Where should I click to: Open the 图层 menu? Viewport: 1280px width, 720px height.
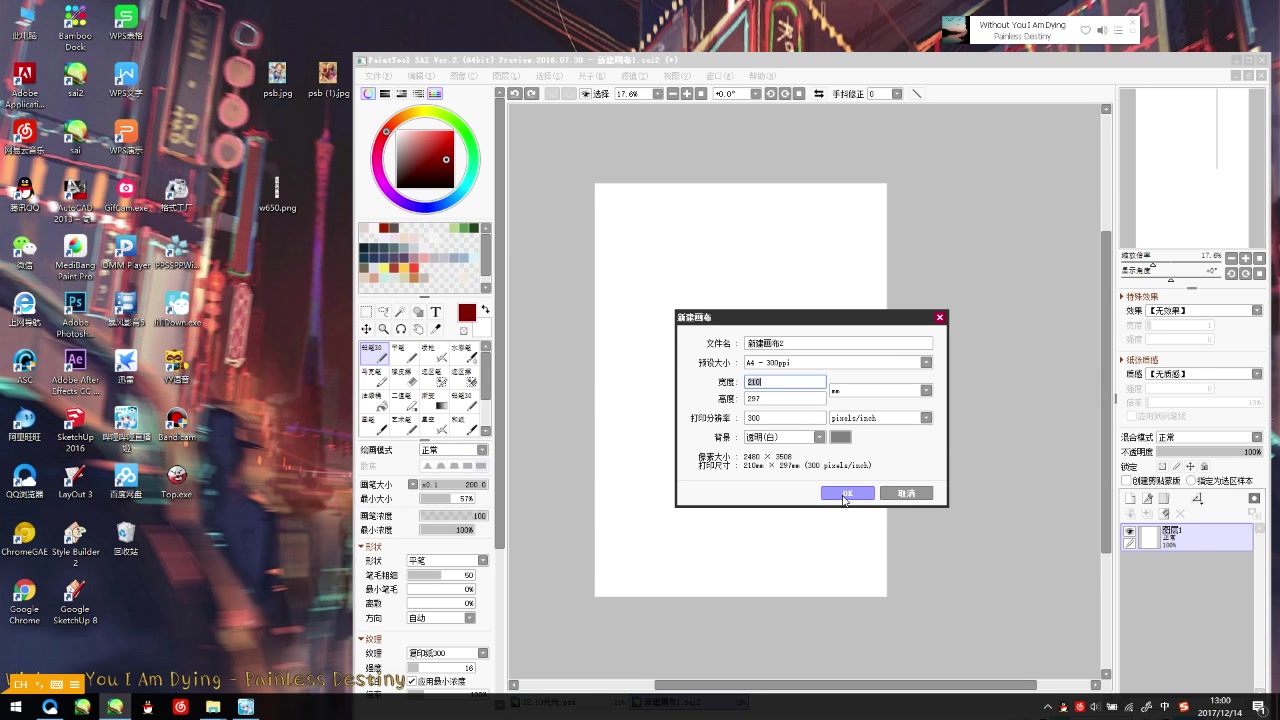point(506,76)
